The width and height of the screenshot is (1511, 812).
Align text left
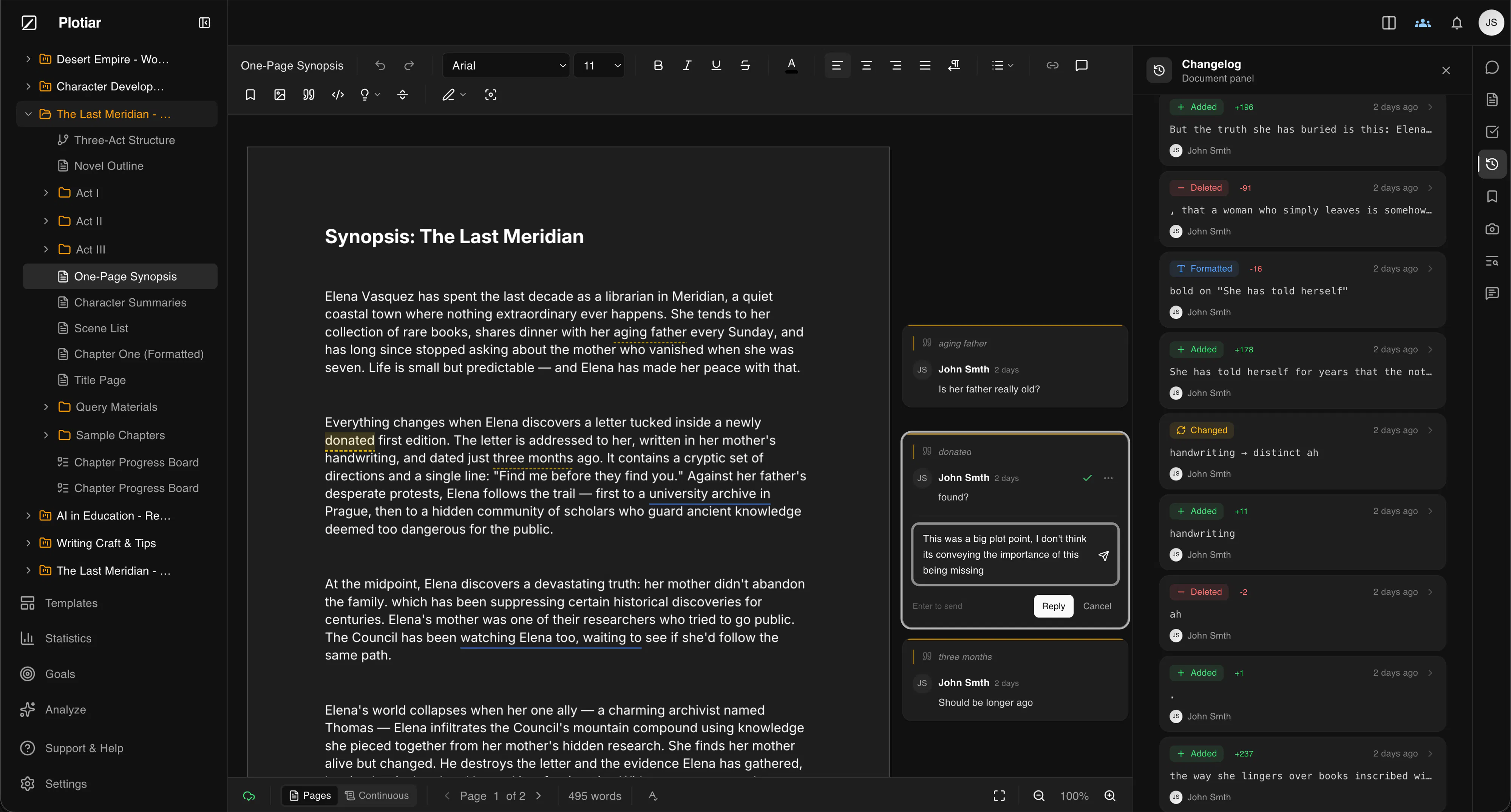point(837,66)
